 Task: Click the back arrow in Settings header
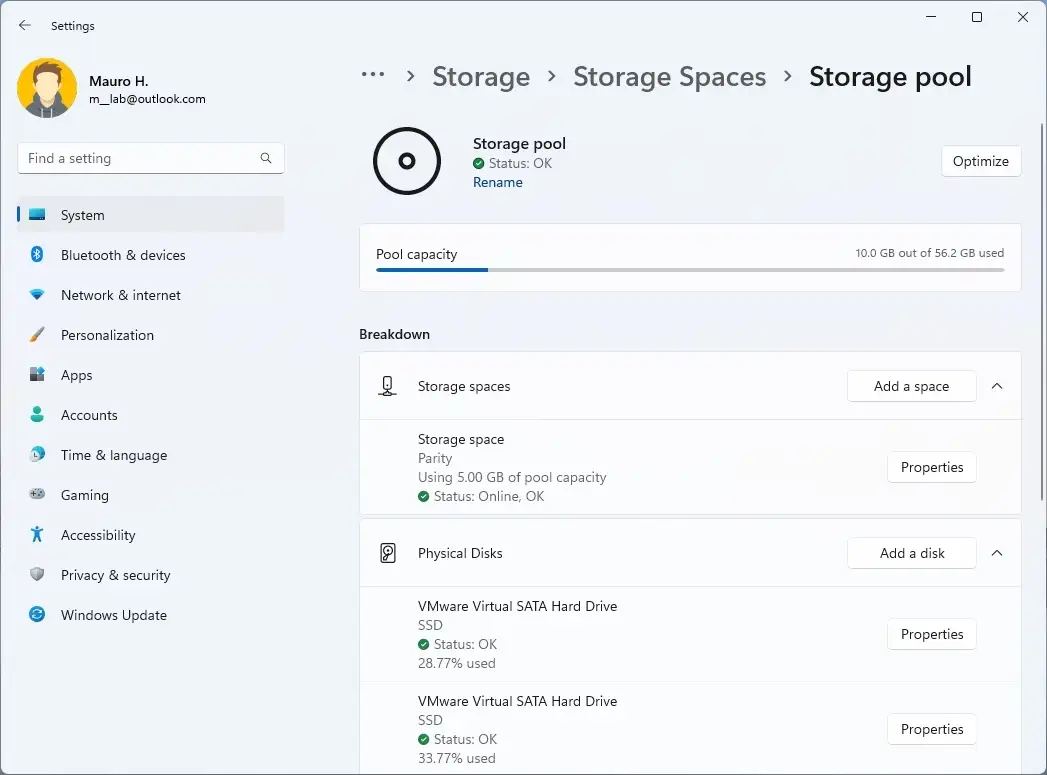(25, 26)
